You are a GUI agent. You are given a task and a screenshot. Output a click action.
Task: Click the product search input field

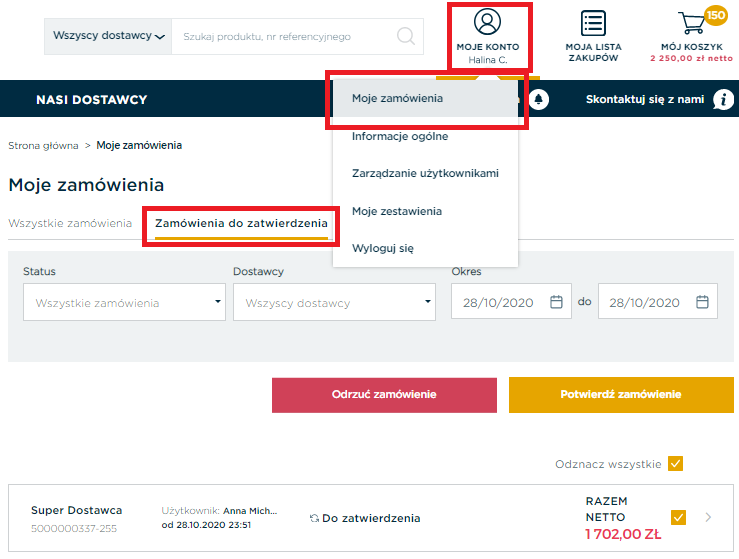click(283, 37)
